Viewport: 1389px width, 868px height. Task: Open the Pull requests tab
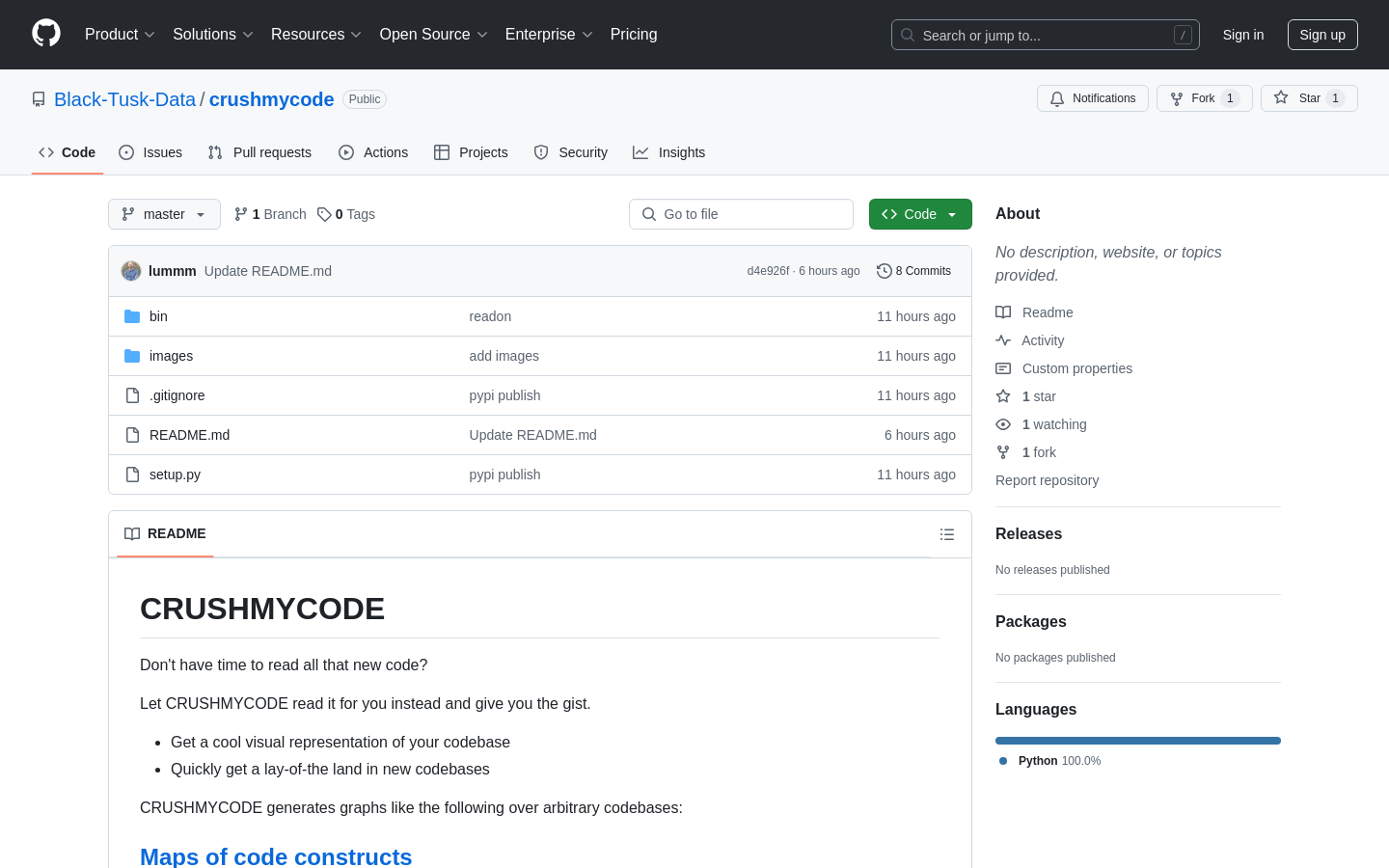pos(259,152)
